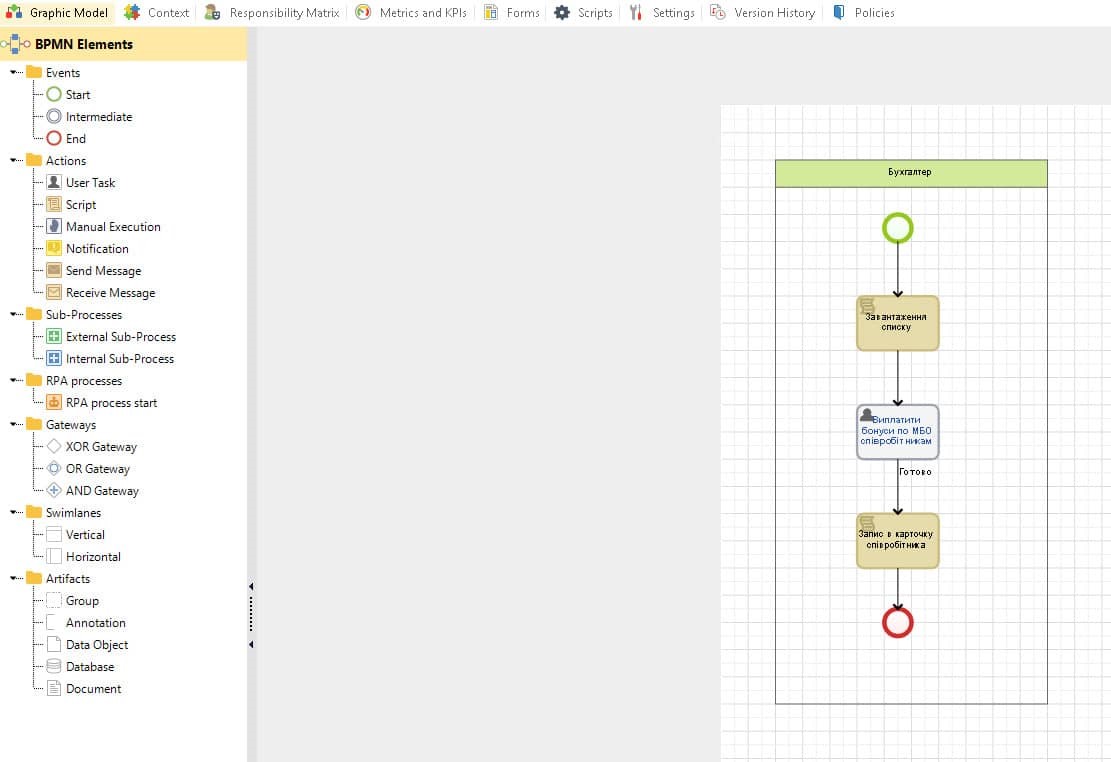Click the Бухгалтер swimlane header
1111x762 pixels.
click(910, 173)
